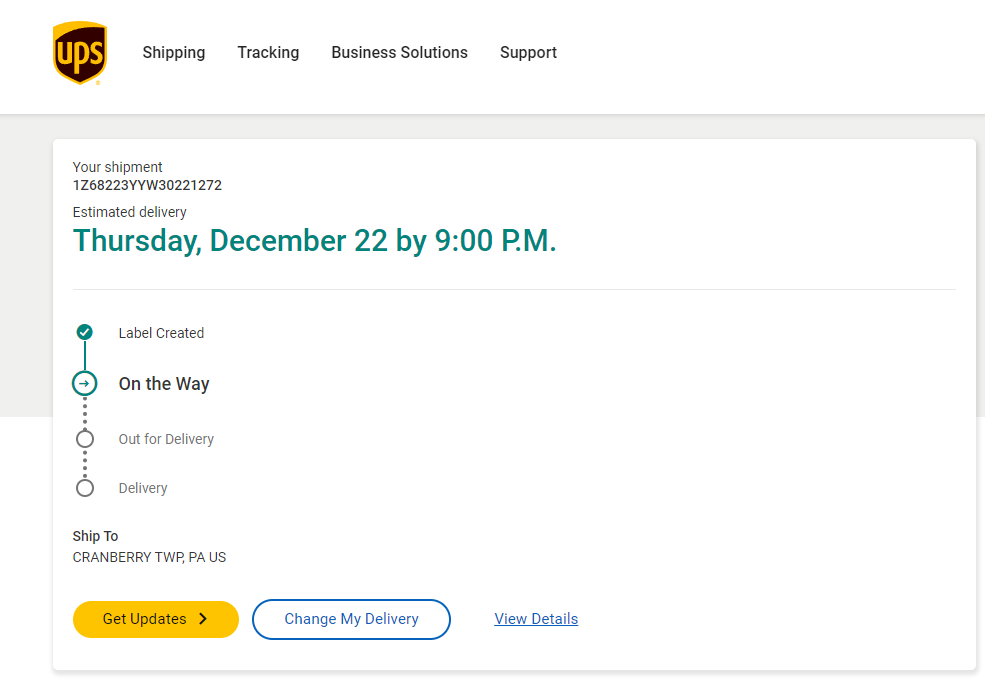Click the Delivery status text

pos(143,488)
